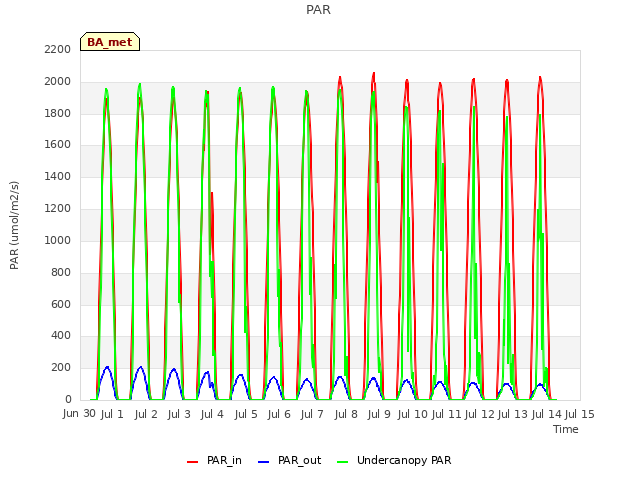Viewport: 640px width, 480px height.
Task: Click the green Undercanopy peak on Jul 2
Action: (140, 84)
